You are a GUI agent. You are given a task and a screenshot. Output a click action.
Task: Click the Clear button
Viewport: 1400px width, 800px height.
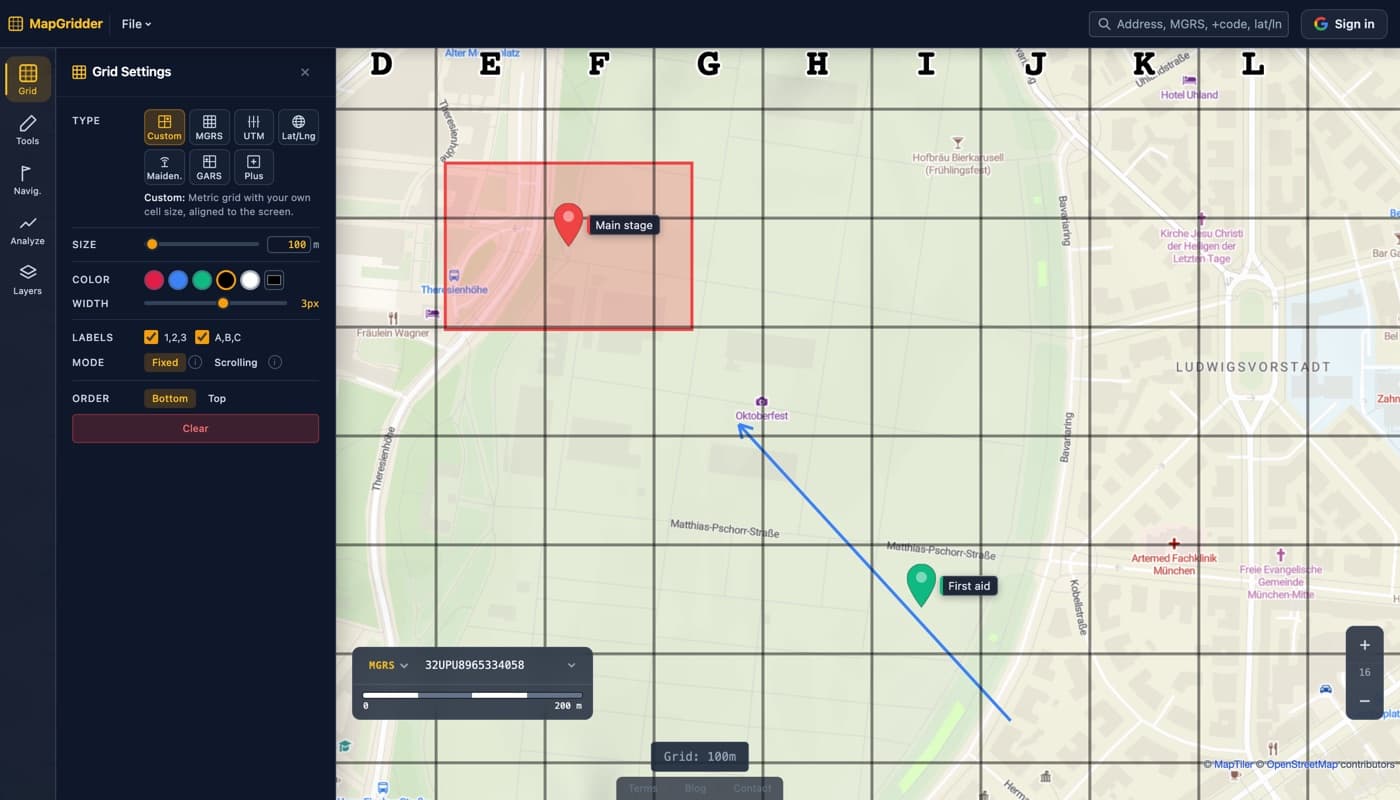tap(195, 428)
